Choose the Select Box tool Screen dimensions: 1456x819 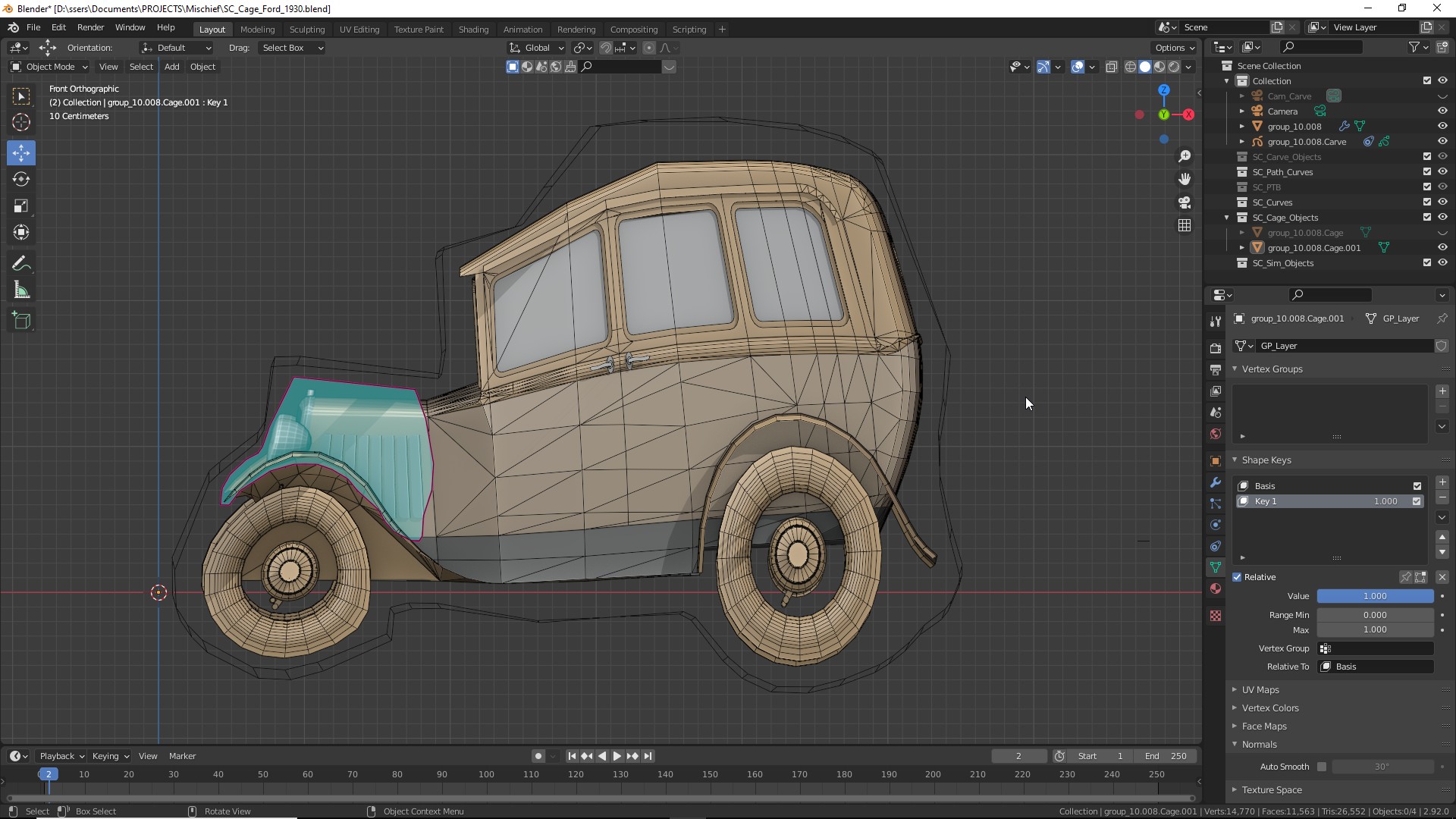click(21, 96)
